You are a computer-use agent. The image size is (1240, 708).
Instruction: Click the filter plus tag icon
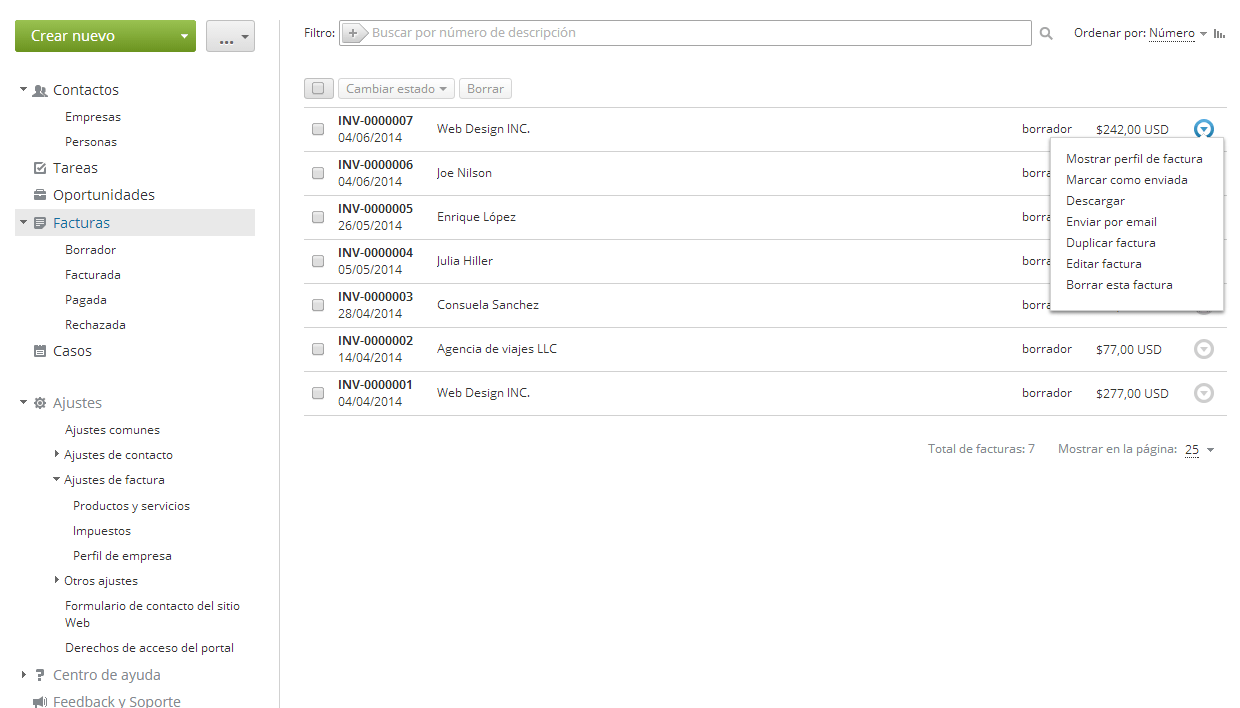pyautogui.click(x=354, y=33)
